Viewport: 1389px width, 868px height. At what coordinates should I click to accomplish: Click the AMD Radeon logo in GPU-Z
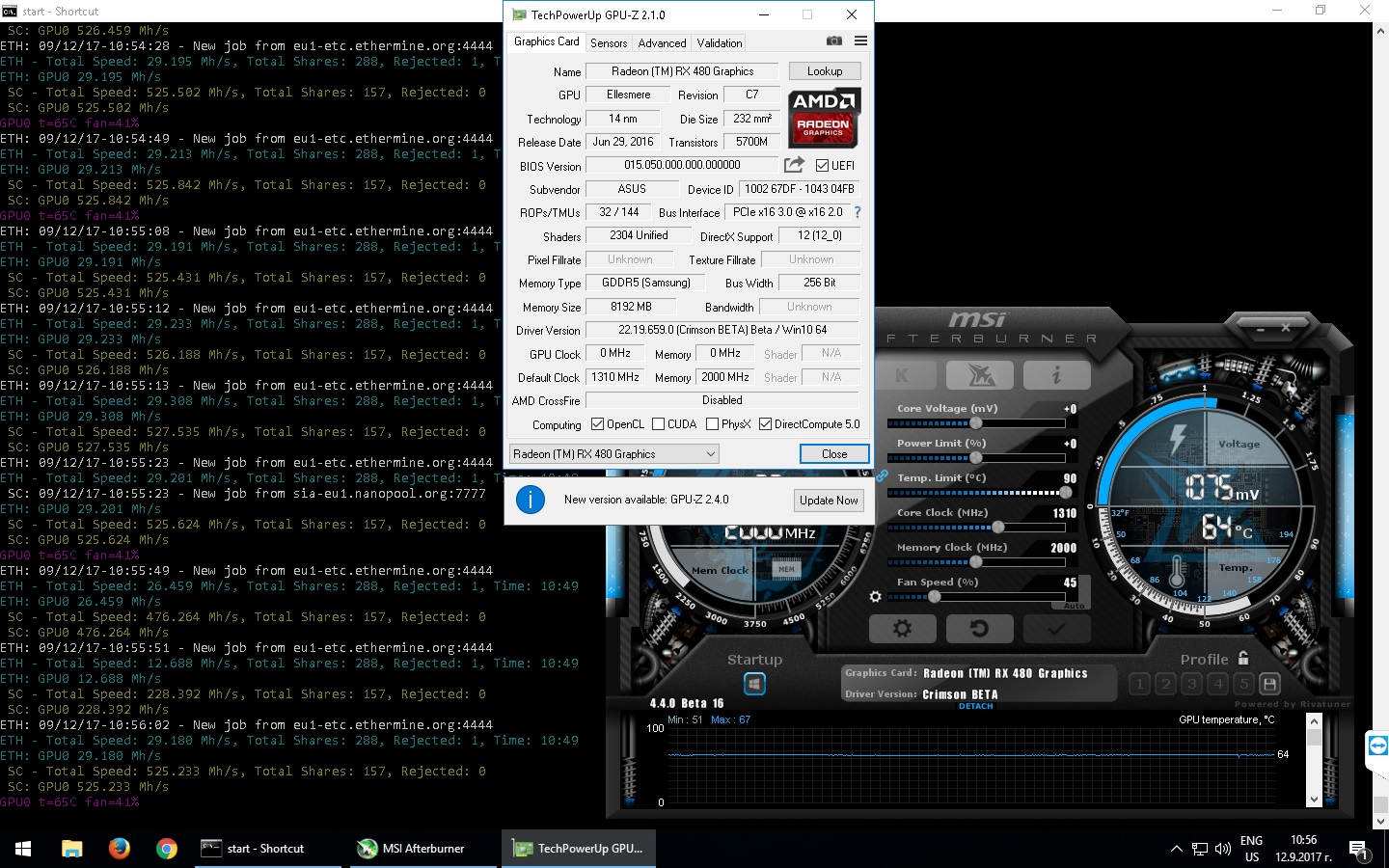pyautogui.click(x=824, y=118)
